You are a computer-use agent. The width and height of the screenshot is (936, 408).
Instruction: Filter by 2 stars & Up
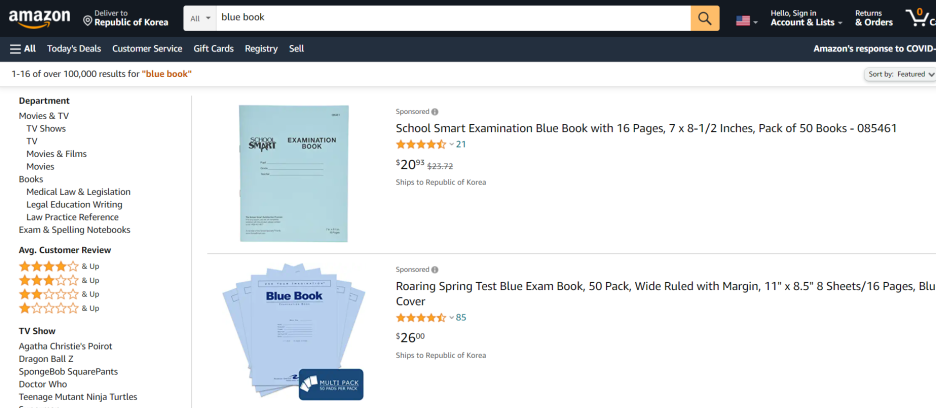pyautogui.click(x=59, y=294)
